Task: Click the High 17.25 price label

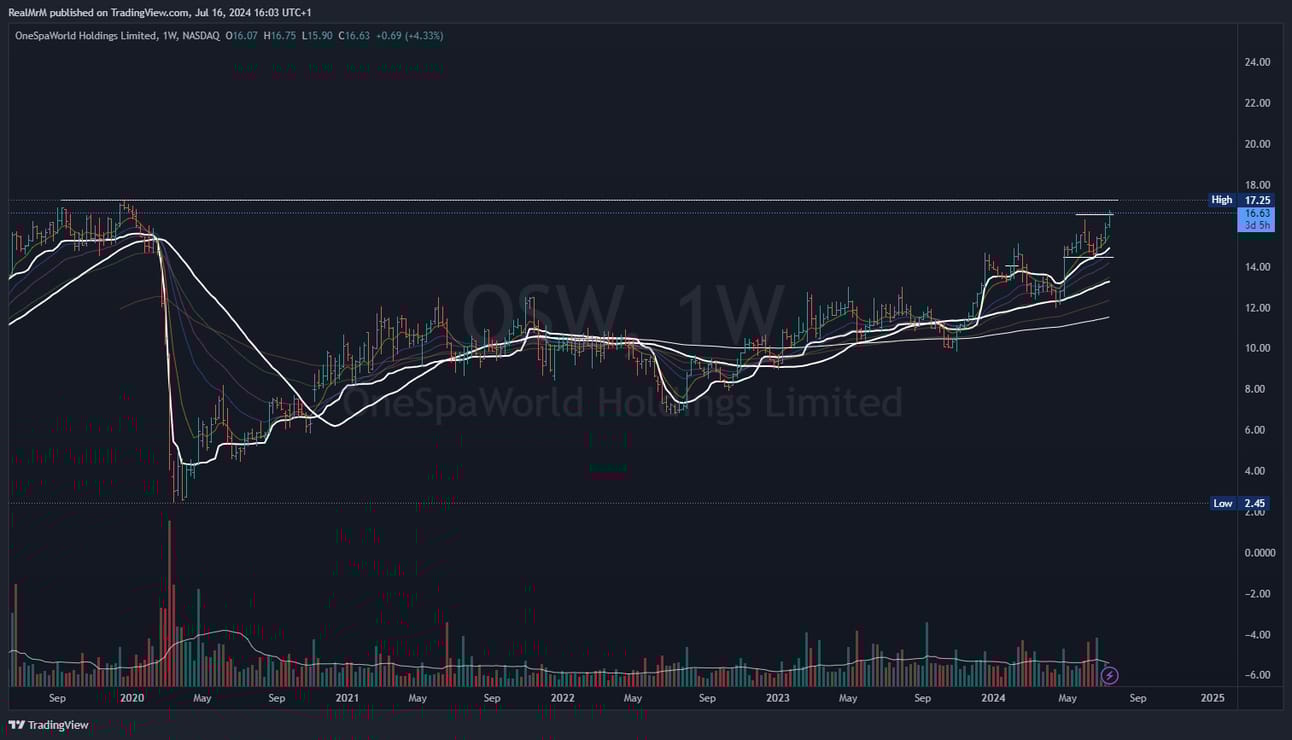Action: [1240, 200]
